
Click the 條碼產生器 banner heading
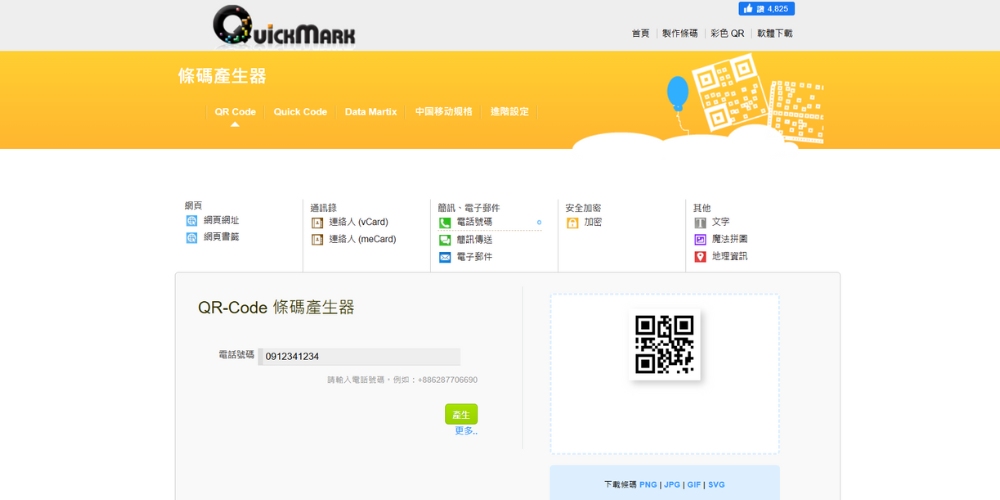(x=222, y=76)
